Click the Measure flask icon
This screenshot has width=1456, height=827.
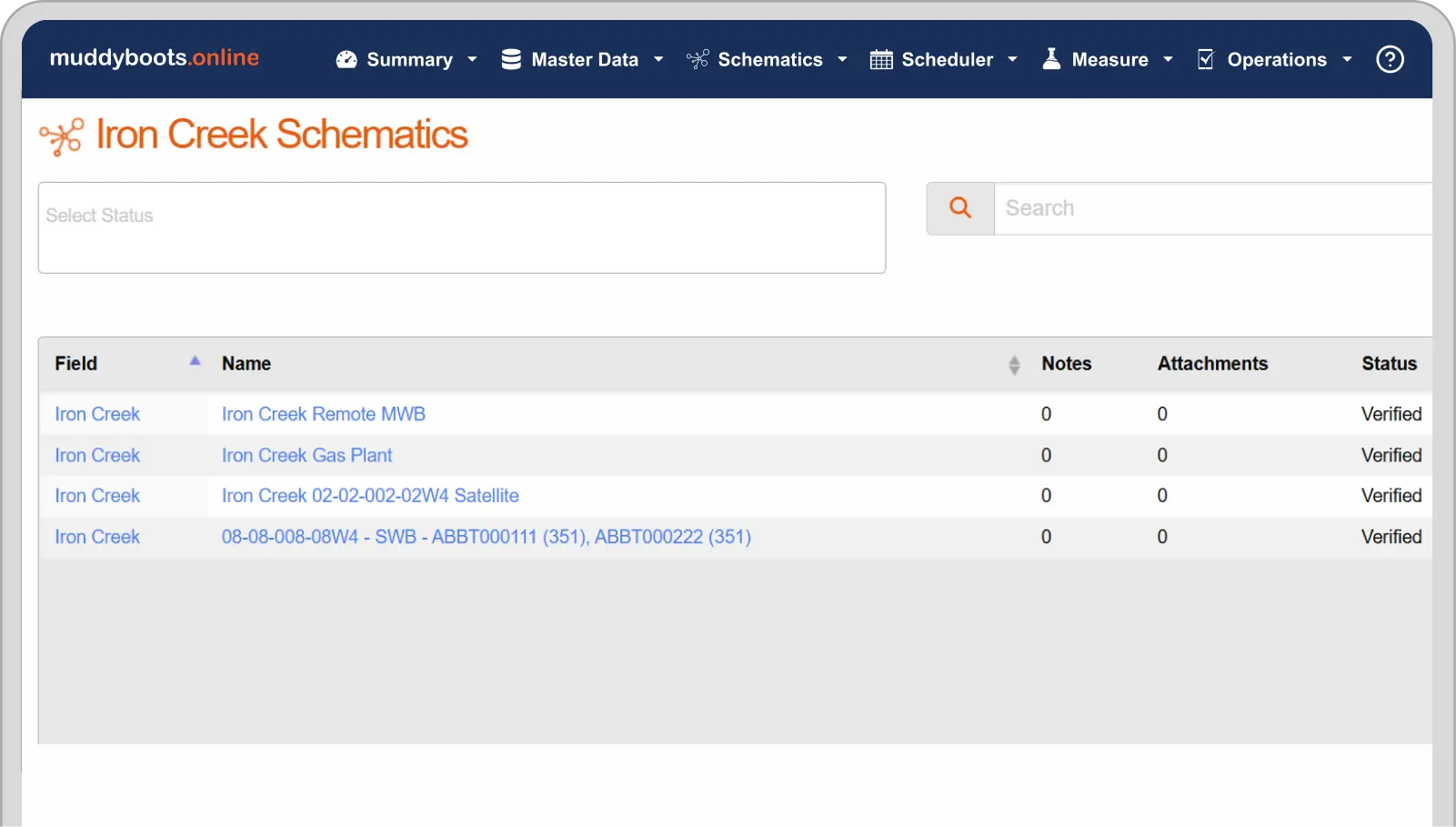[x=1051, y=59]
